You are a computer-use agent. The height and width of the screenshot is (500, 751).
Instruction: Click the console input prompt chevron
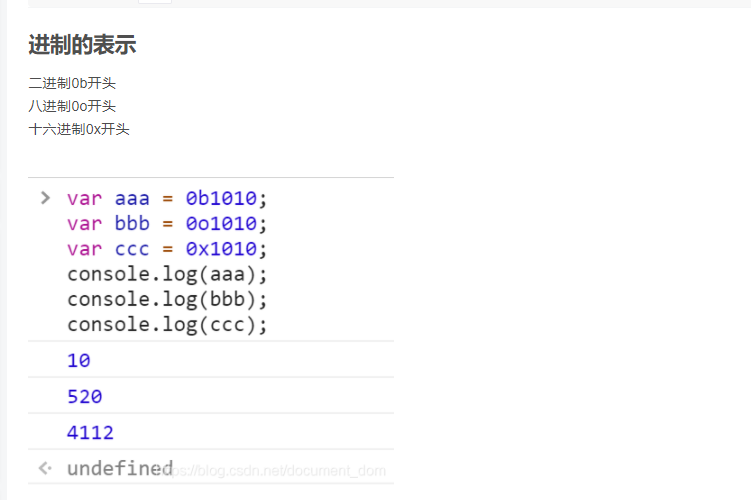[x=45, y=197]
